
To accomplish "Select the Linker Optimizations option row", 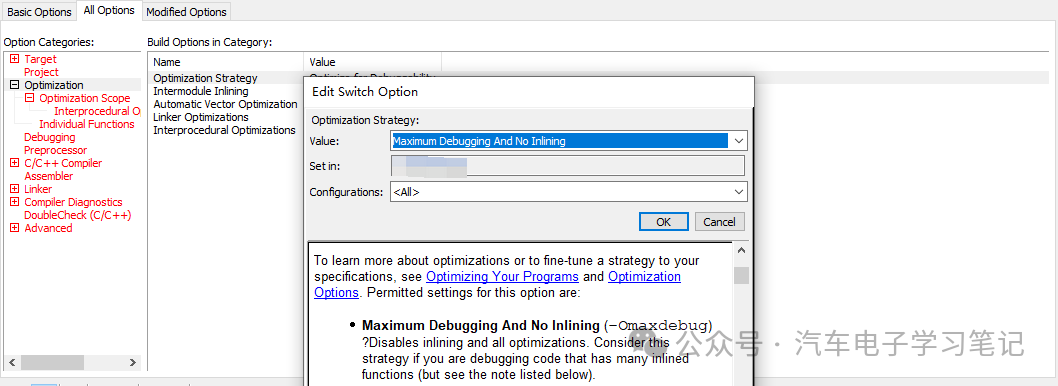I will coord(201,117).
